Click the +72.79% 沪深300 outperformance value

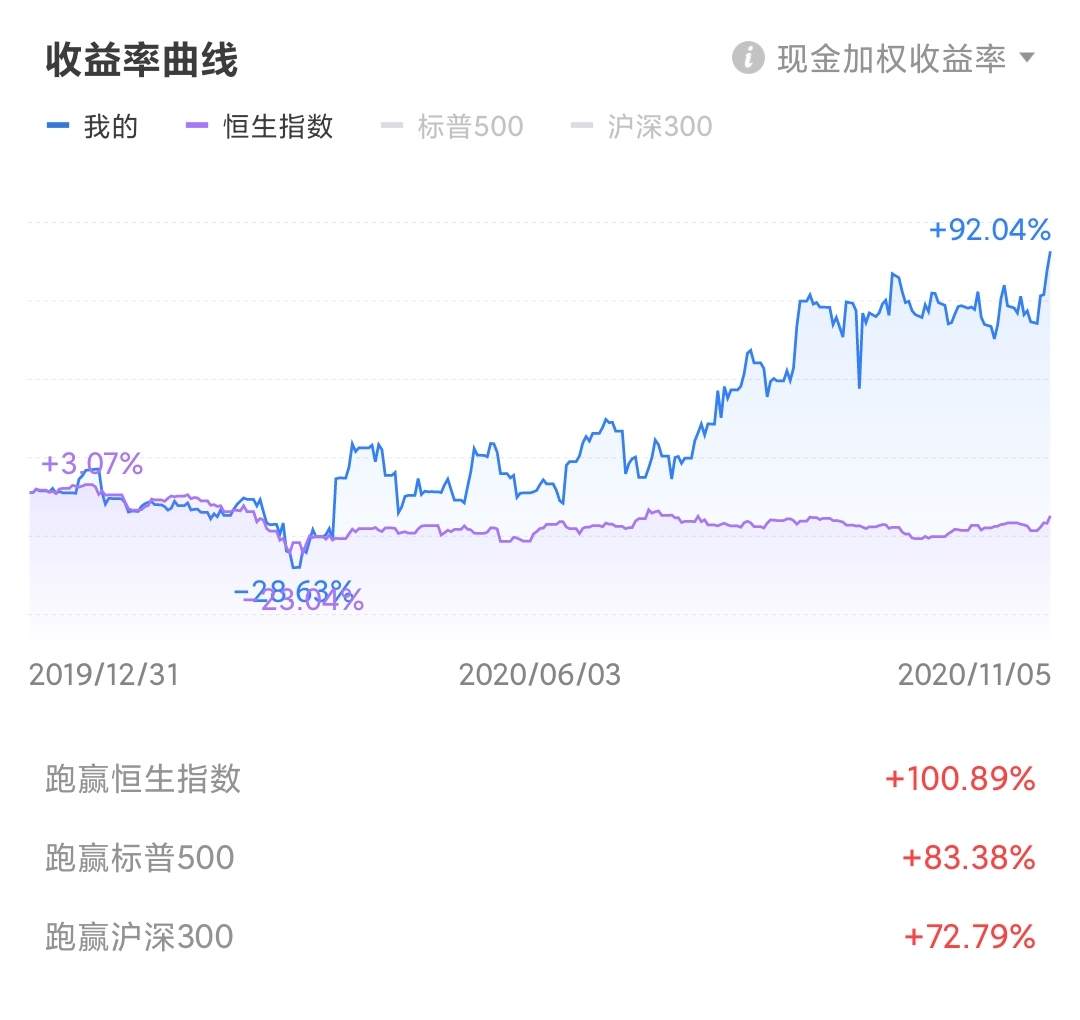point(969,937)
